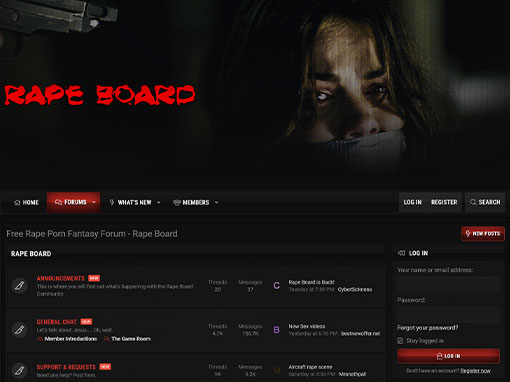Expand the Members dropdown arrow
The height and width of the screenshot is (382, 510).
(216, 202)
